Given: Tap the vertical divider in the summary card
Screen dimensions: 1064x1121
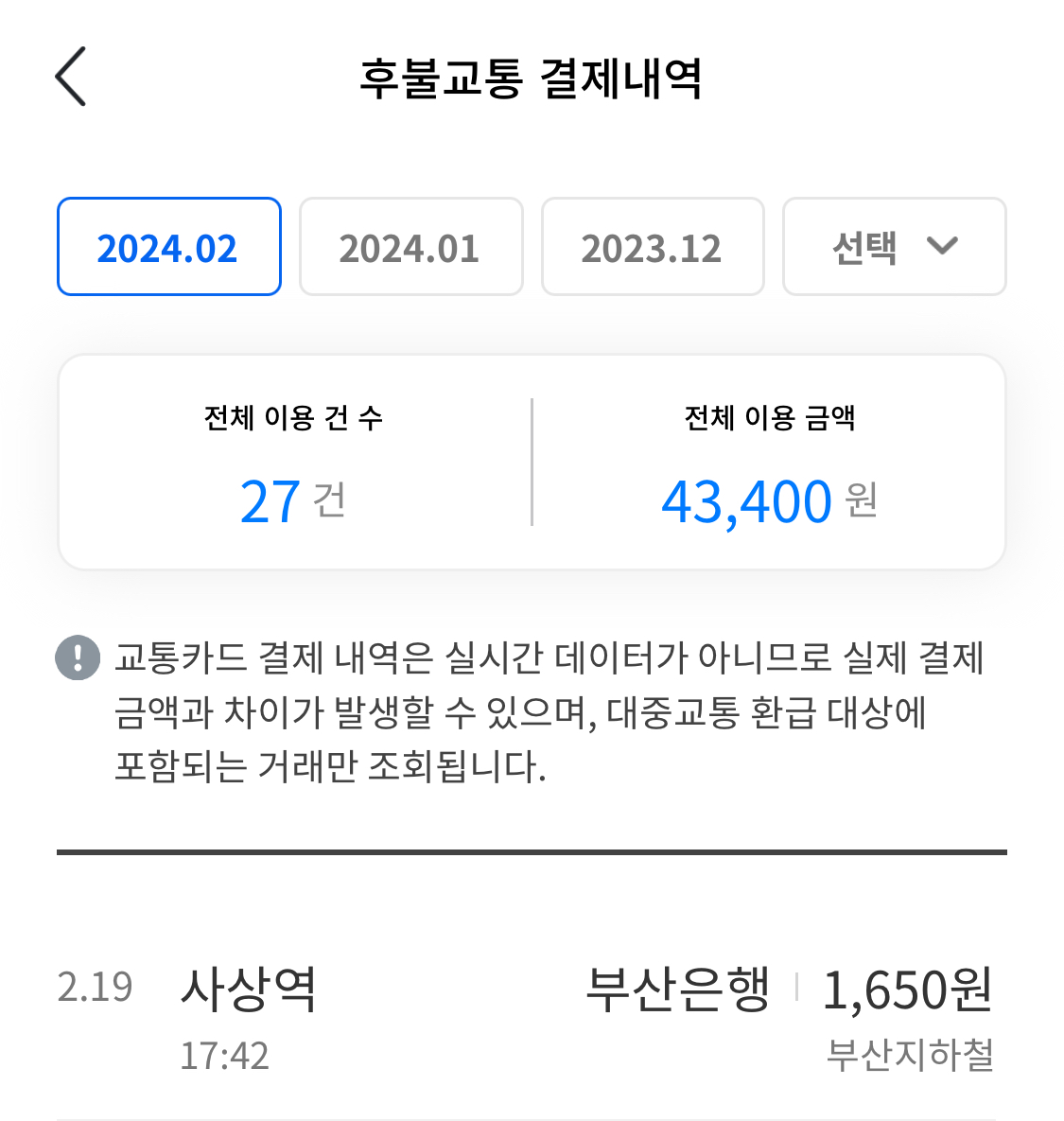Looking at the screenshot, I should click(x=532, y=462).
